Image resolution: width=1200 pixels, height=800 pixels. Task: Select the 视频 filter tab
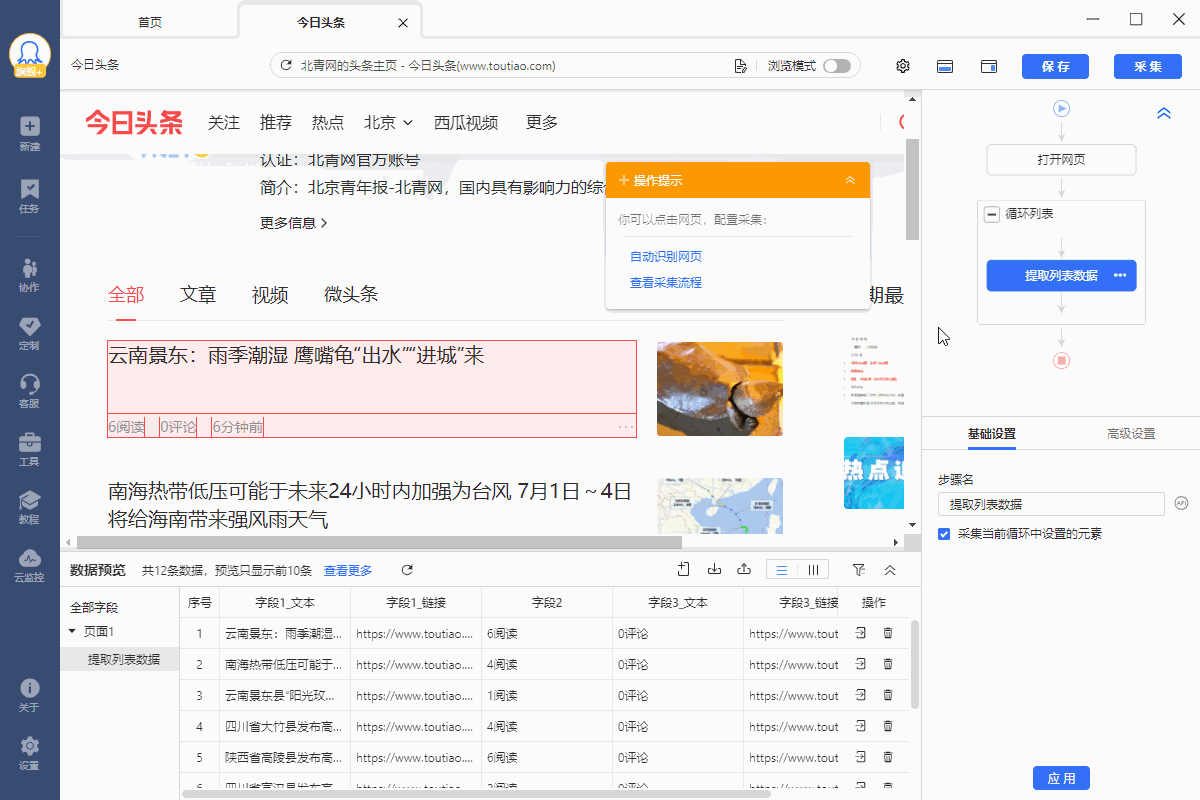click(270, 294)
